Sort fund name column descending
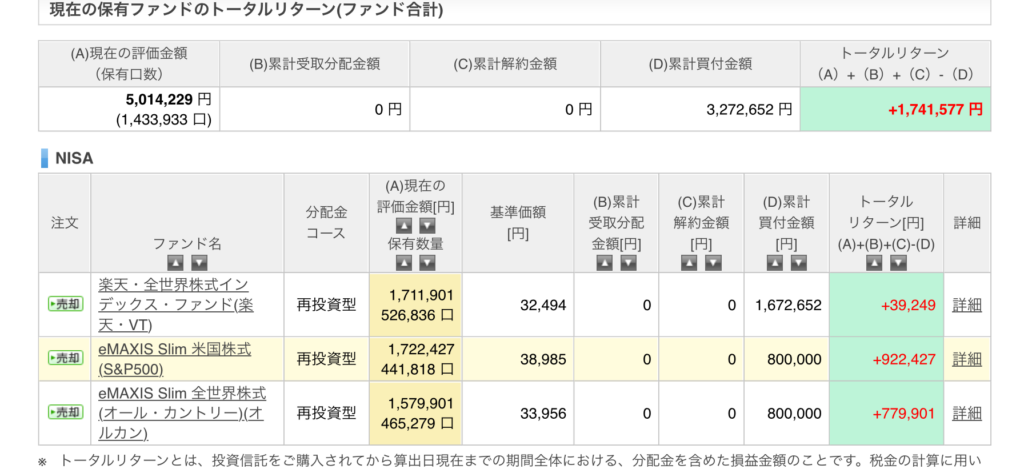Viewport: 1024px width, 473px height. point(199,262)
